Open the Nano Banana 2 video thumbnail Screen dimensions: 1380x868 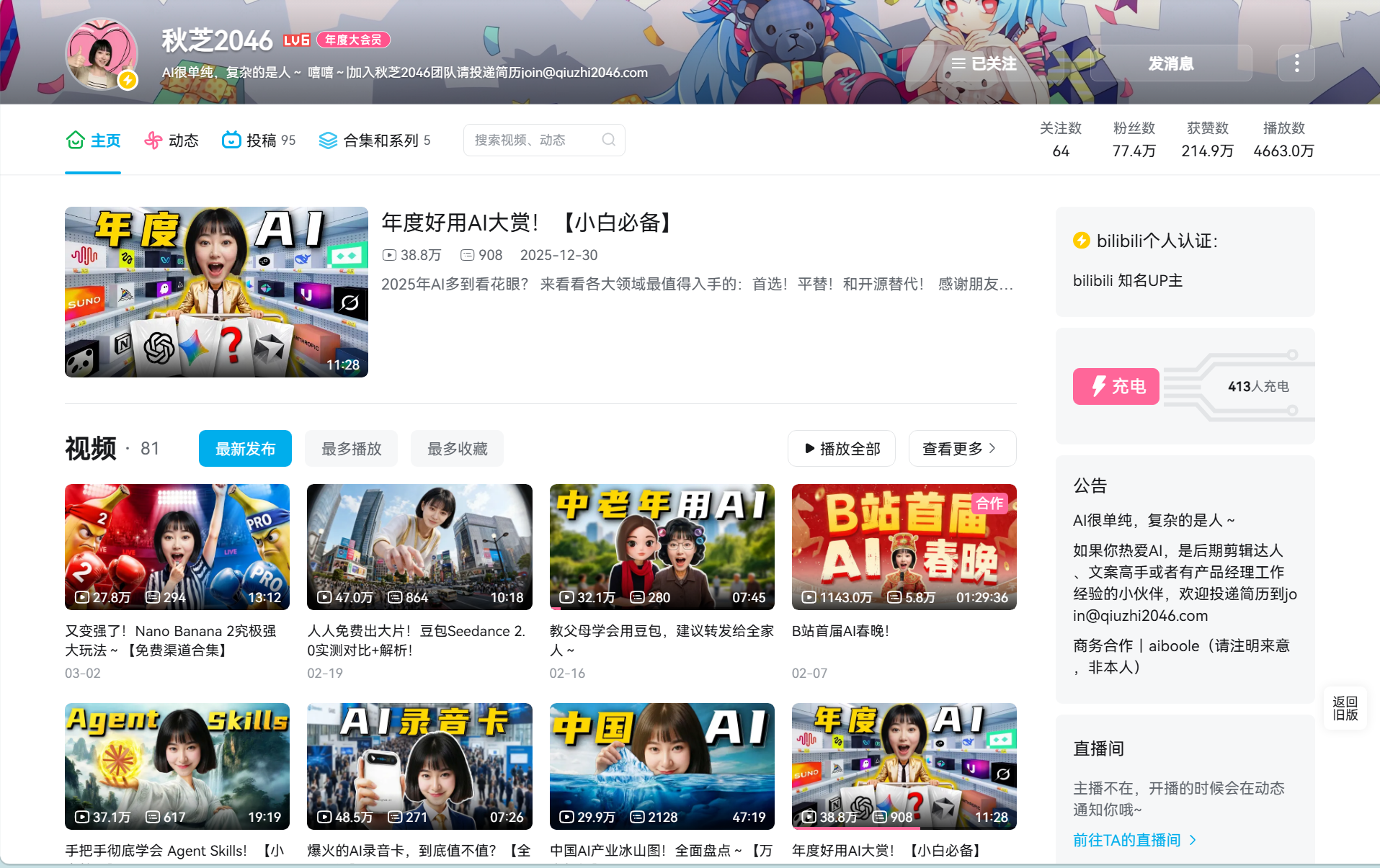[x=177, y=547]
